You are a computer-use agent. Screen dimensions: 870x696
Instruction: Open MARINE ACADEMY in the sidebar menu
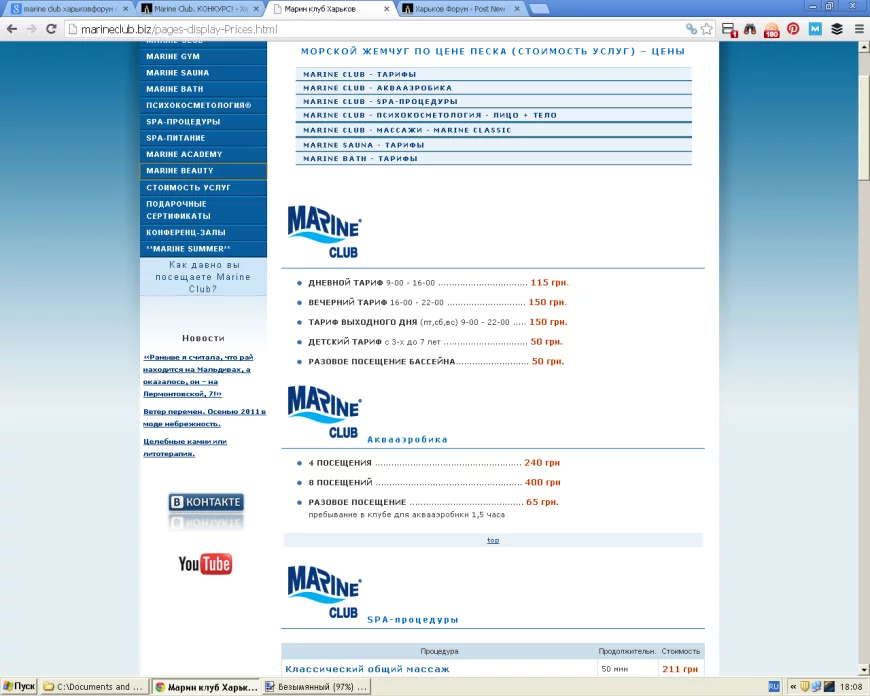pyautogui.click(x=203, y=154)
